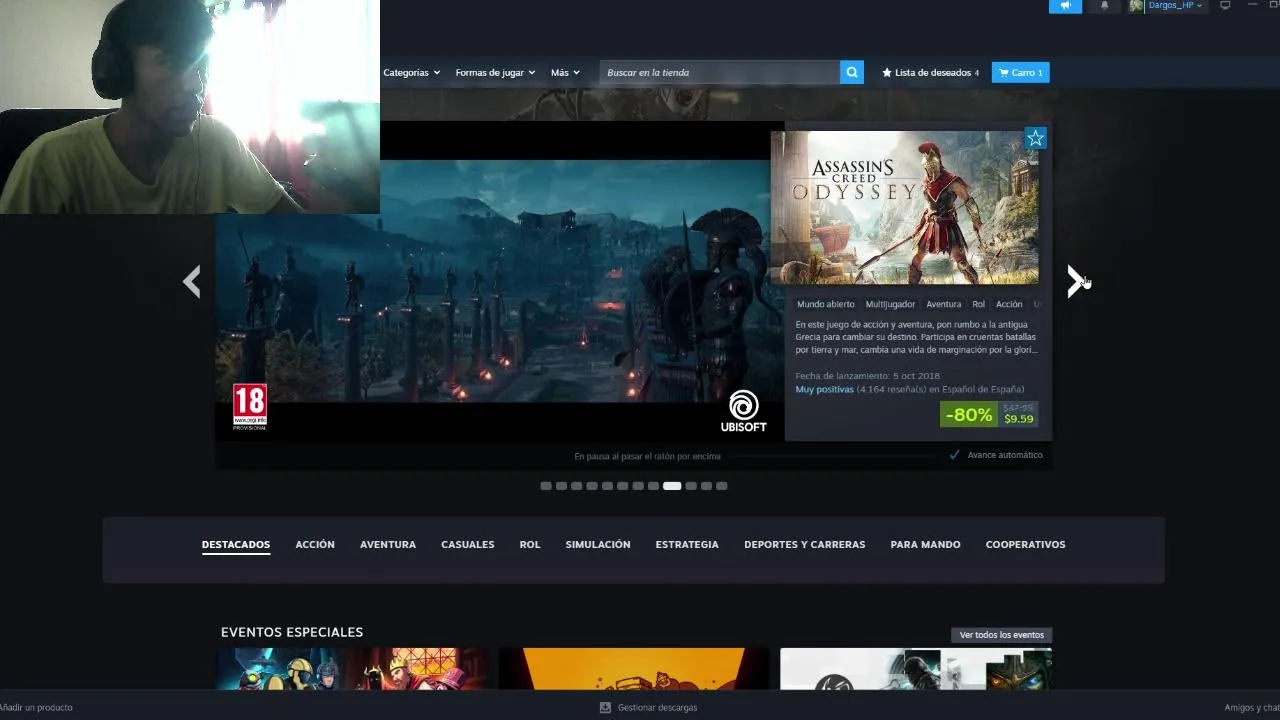This screenshot has width=1280, height=720.
Task: Open the announcements megaphone icon
Action: [1065, 6]
